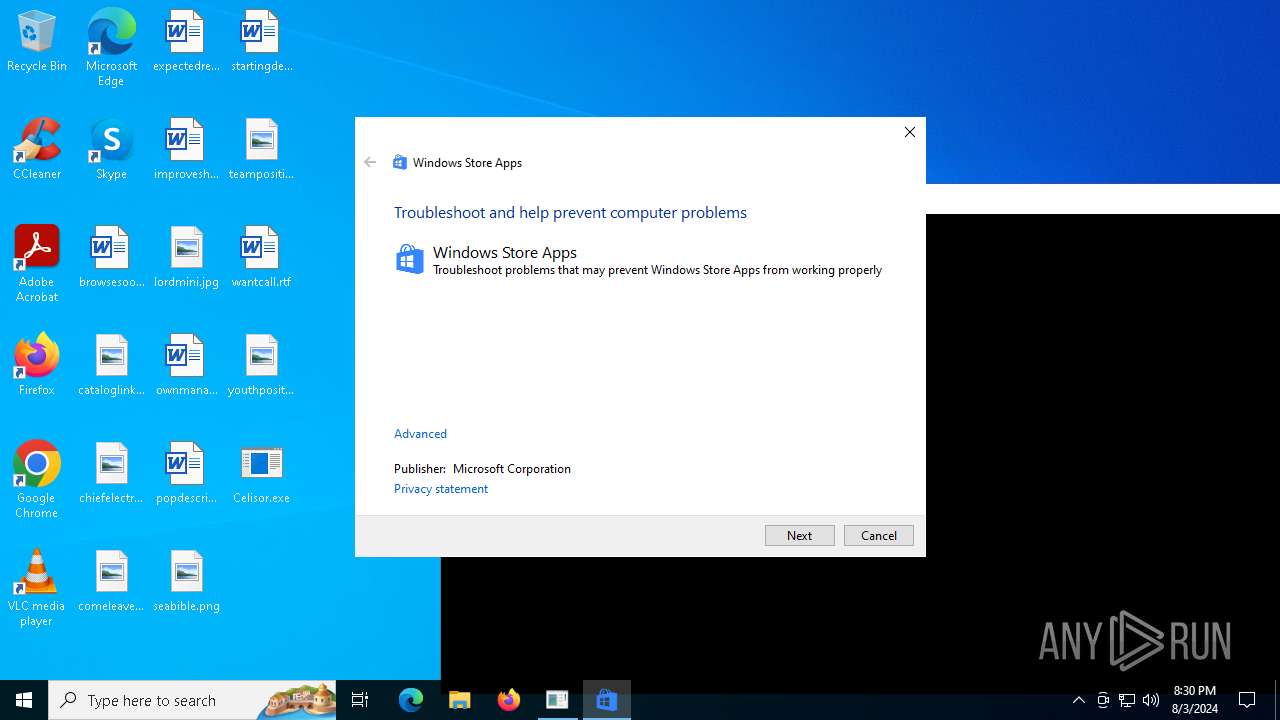This screenshot has width=1280, height=720.
Task: Open Firefox from the taskbar
Action: pyautogui.click(x=509, y=700)
